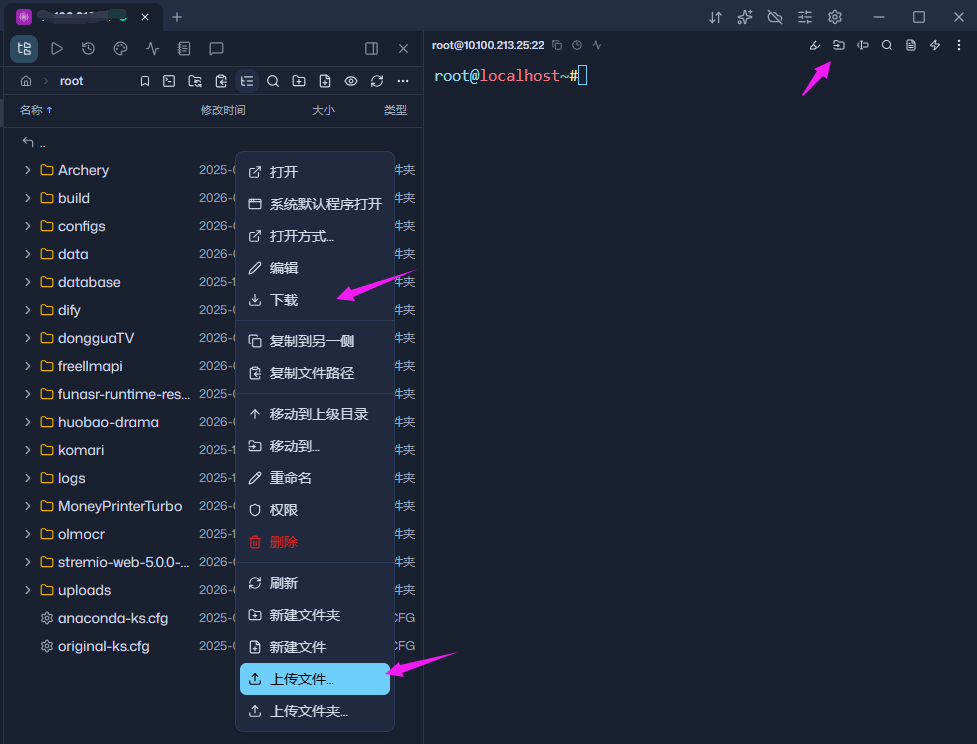Open the notebook icon in sidebar toolbar
Viewport: 977px width, 744px height.
[x=184, y=49]
